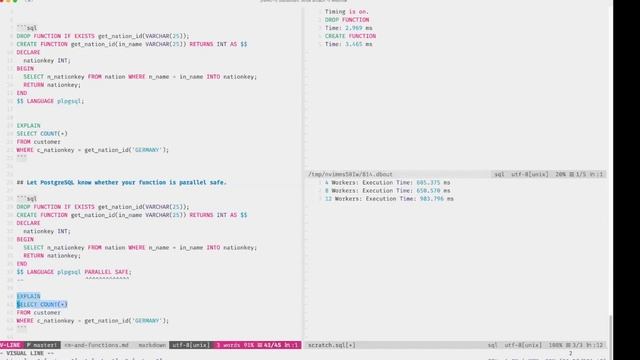640x360 pixels.
Task: Place cursor on 'Time: 2.969 ms' output line
Action: pos(349,28)
